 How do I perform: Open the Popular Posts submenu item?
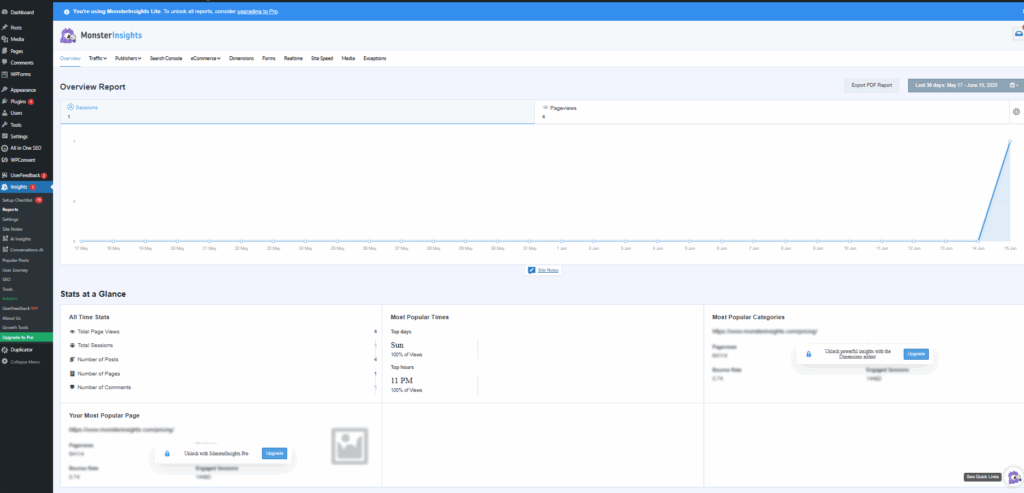tap(16, 260)
